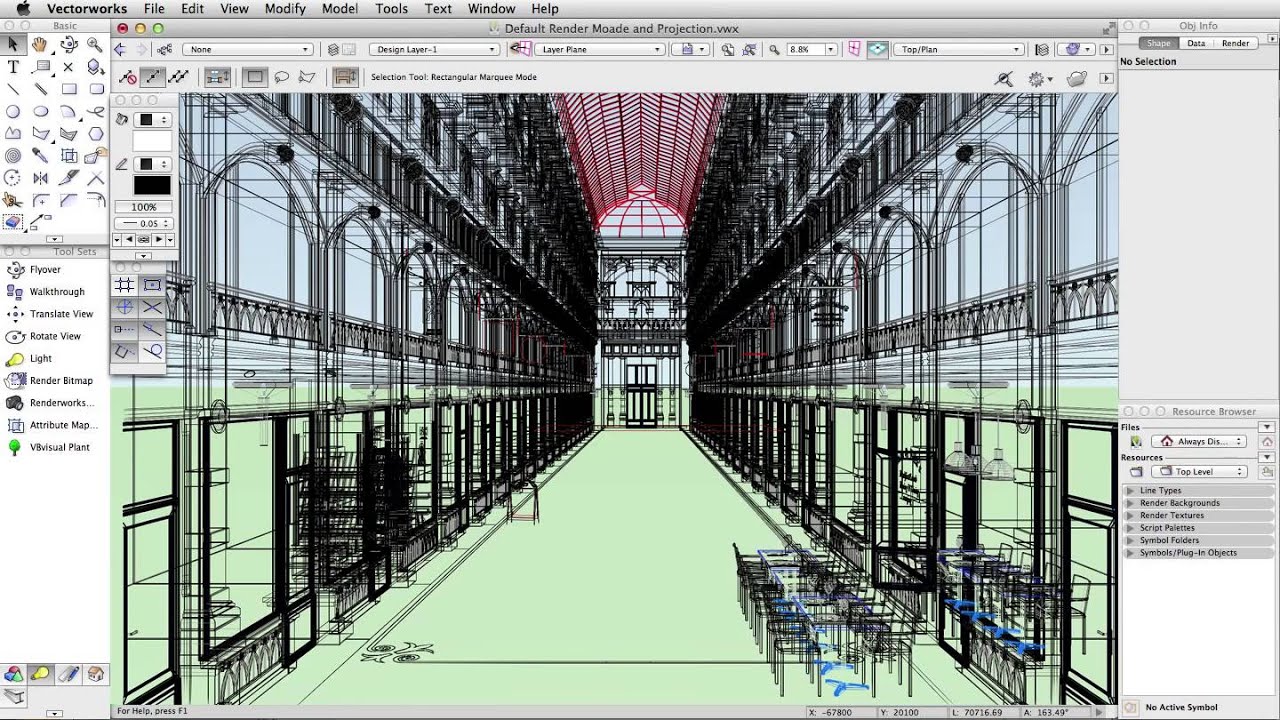Open Script Palettes in Resource Browser
This screenshot has height=720, width=1280.
1167,528
